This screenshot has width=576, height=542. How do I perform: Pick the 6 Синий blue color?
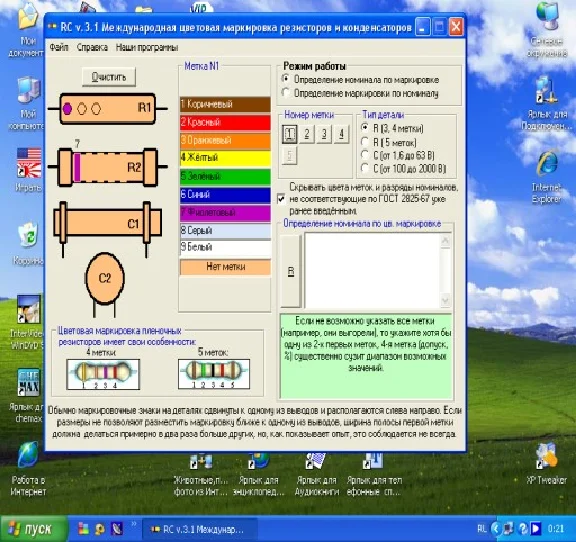pyautogui.click(x=225, y=194)
